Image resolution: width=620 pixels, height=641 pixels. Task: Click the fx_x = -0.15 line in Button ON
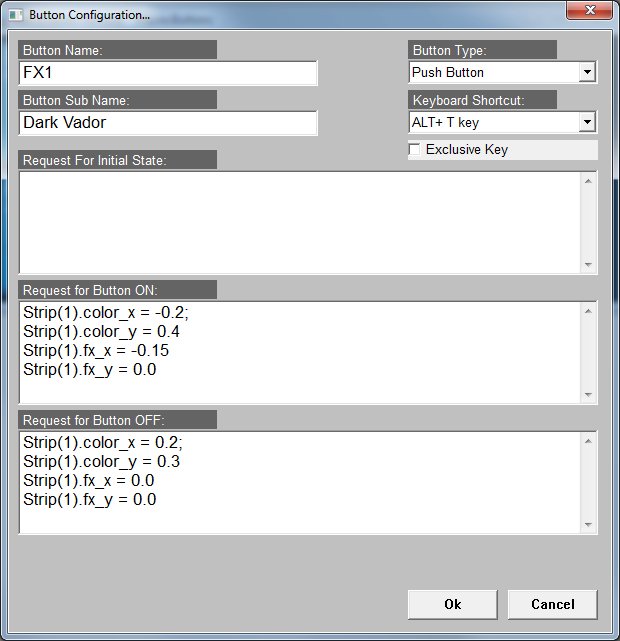[x=95, y=350]
